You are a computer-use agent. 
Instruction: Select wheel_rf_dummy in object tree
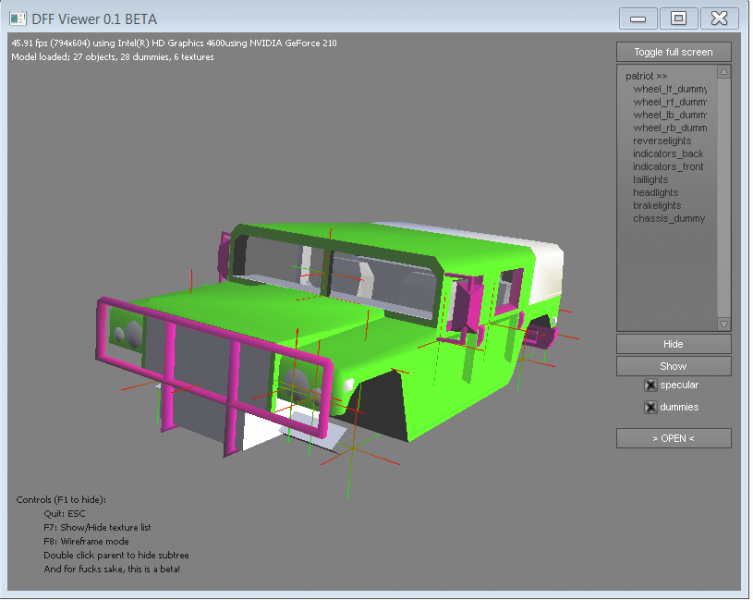pos(670,102)
